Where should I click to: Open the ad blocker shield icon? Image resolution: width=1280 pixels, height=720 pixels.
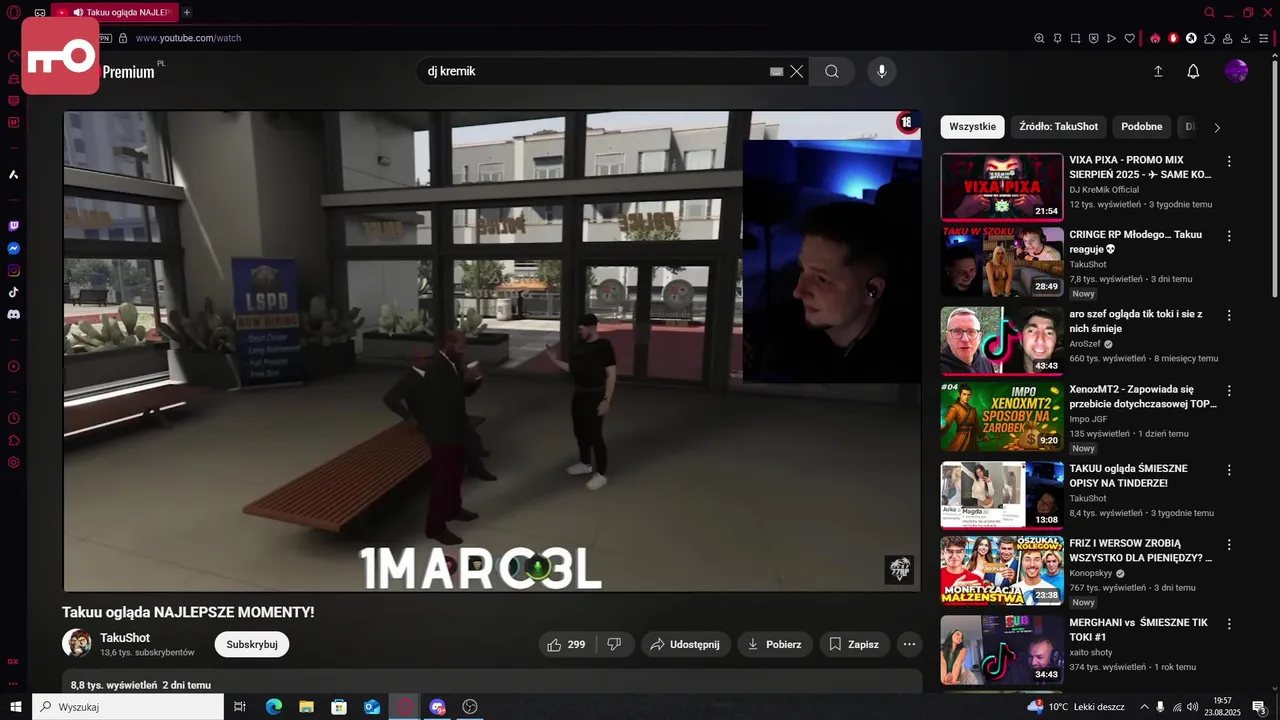1093,38
